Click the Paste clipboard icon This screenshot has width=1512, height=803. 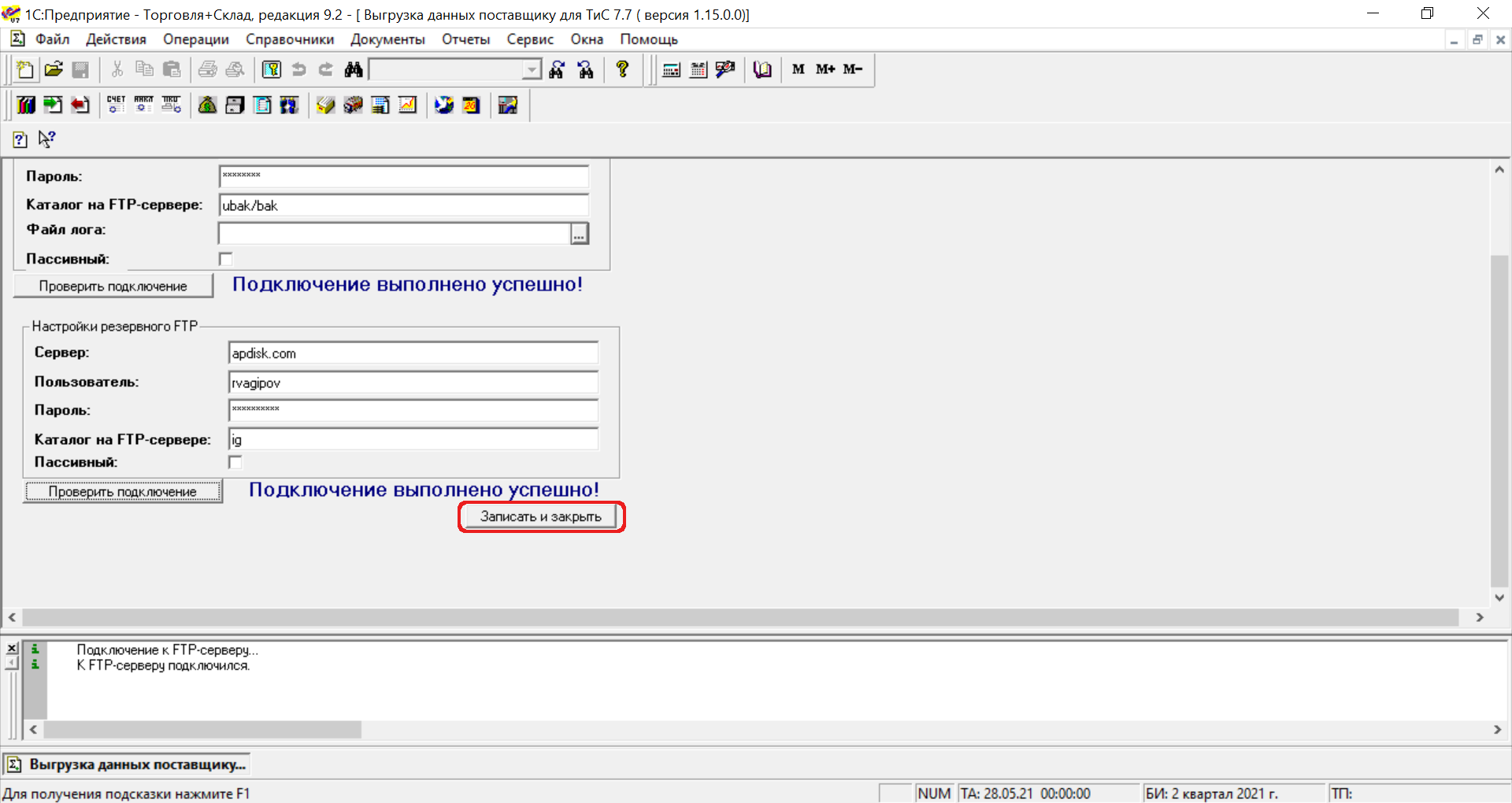click(x=172, y=69)
